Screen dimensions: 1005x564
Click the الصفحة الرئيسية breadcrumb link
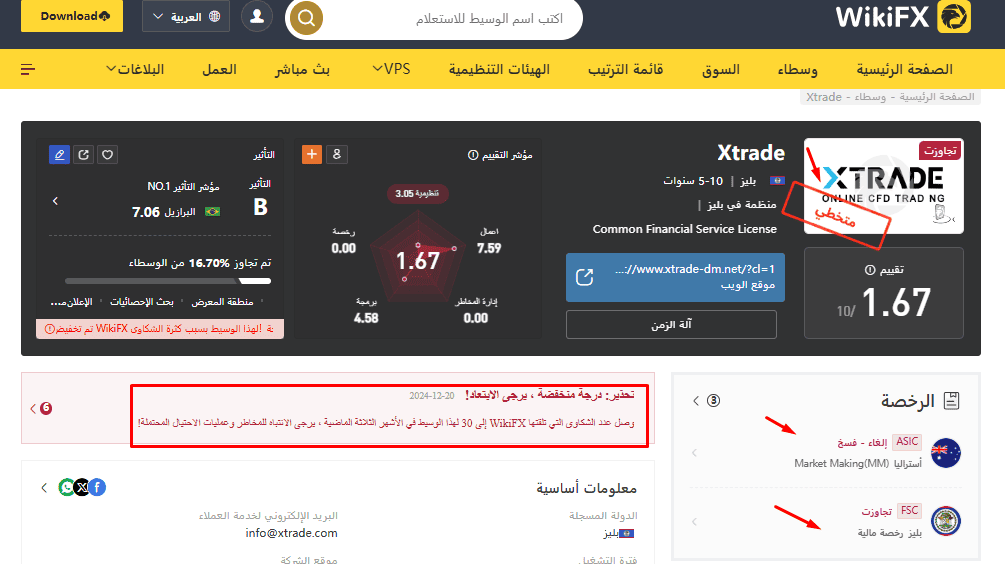[936, 97]
